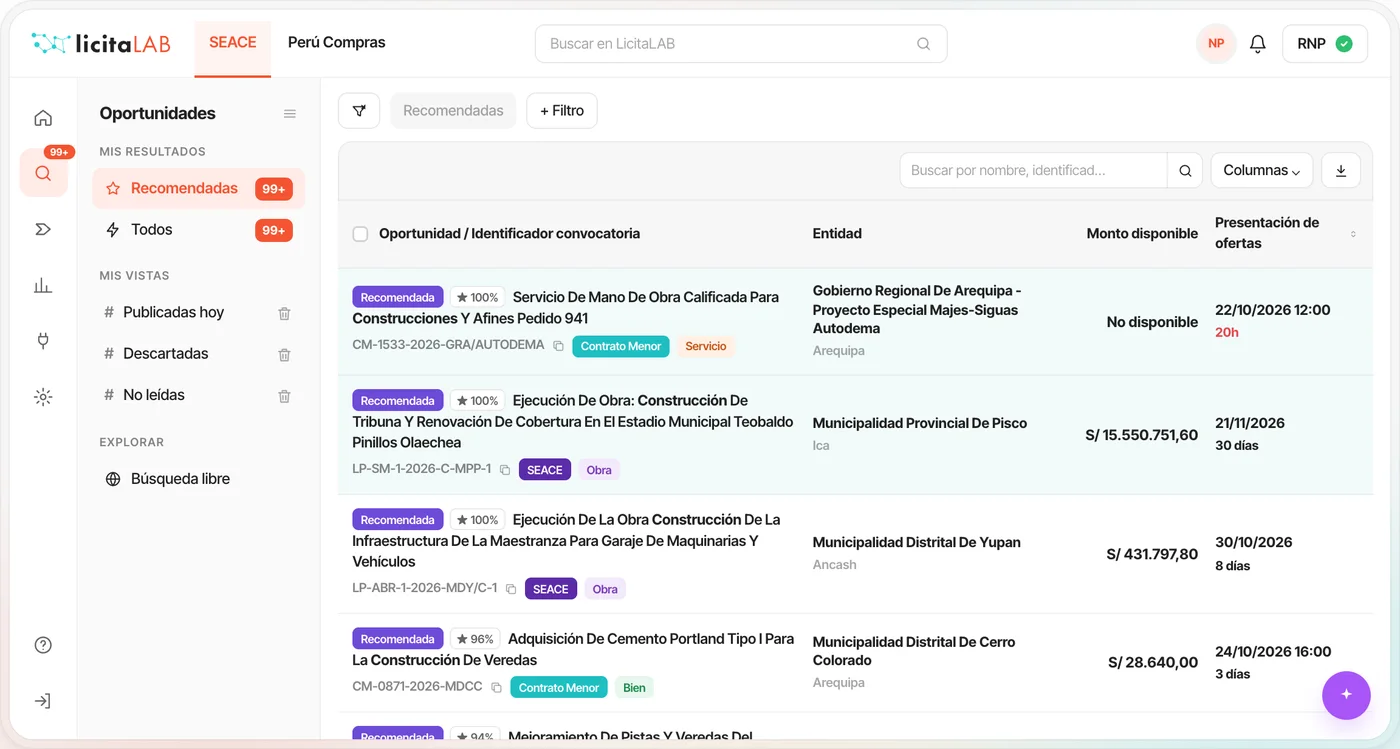Delete the Descartadas view
This screenshot has height=749, width=1400.
pyautogui.click(x=284, y=354)
